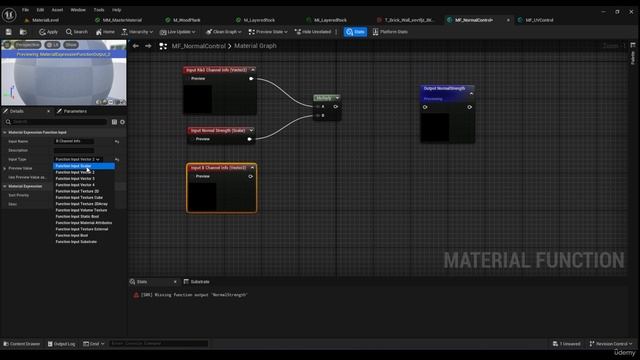Viewport: 640px width, 360px height.
Task: Click the Input Type combo box
Action: click(x=78, y=159)
